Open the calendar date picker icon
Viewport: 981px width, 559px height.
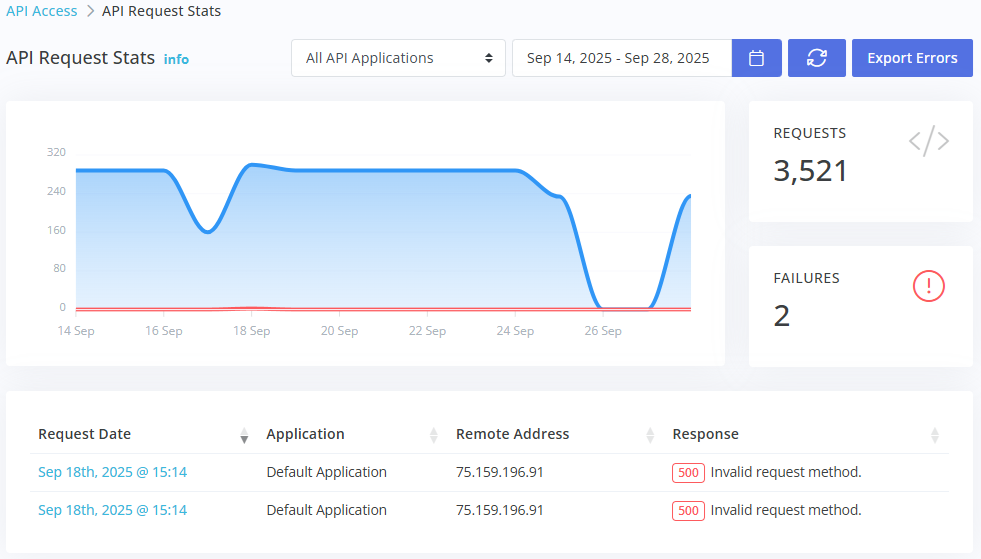[x=757, y=58]
